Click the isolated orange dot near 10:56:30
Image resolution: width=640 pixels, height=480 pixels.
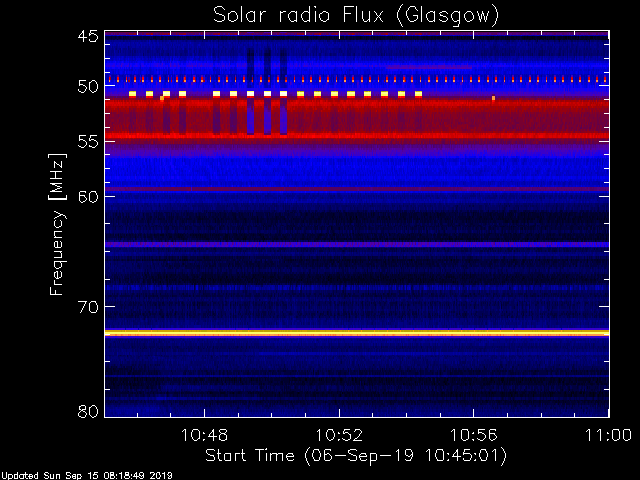(x=493, y=98)
